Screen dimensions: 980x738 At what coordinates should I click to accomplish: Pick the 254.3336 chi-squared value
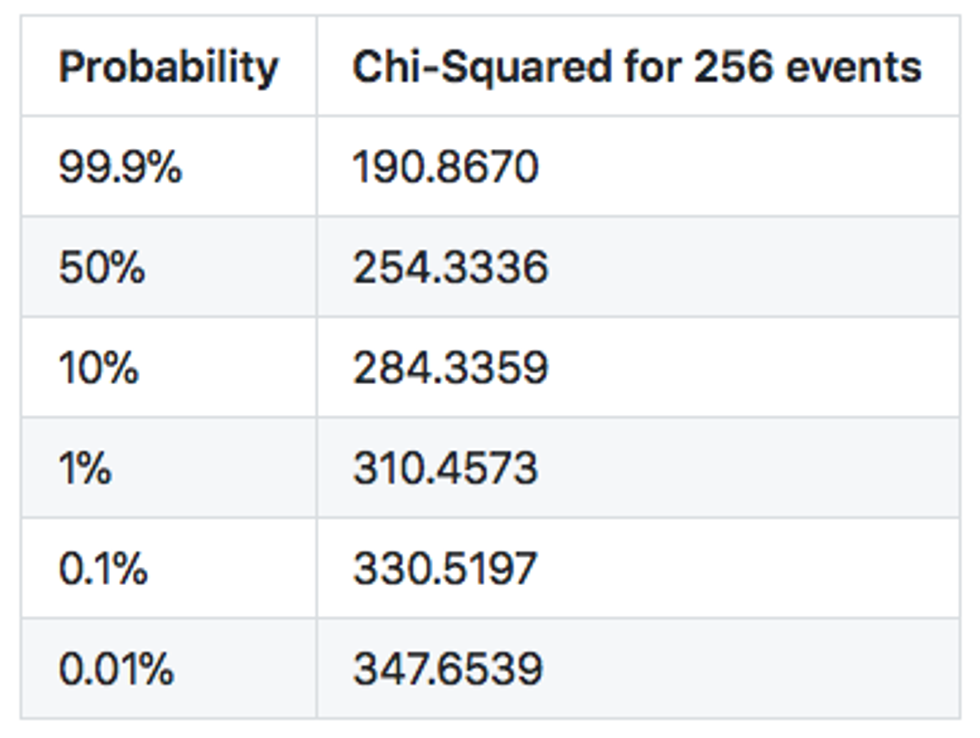[x=450, y=267]
